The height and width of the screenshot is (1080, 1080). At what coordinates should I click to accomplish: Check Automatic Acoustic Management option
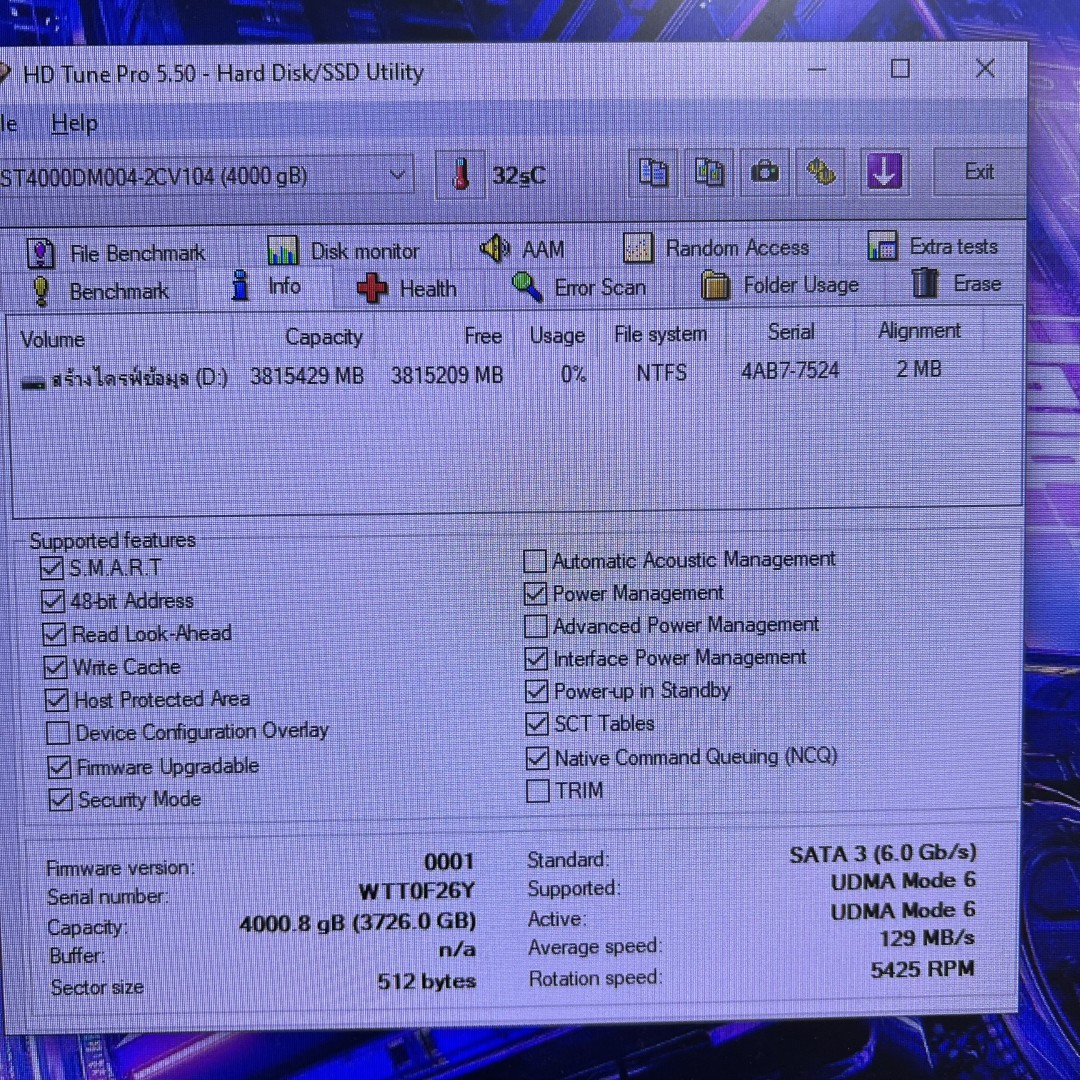tap(536, 561)
